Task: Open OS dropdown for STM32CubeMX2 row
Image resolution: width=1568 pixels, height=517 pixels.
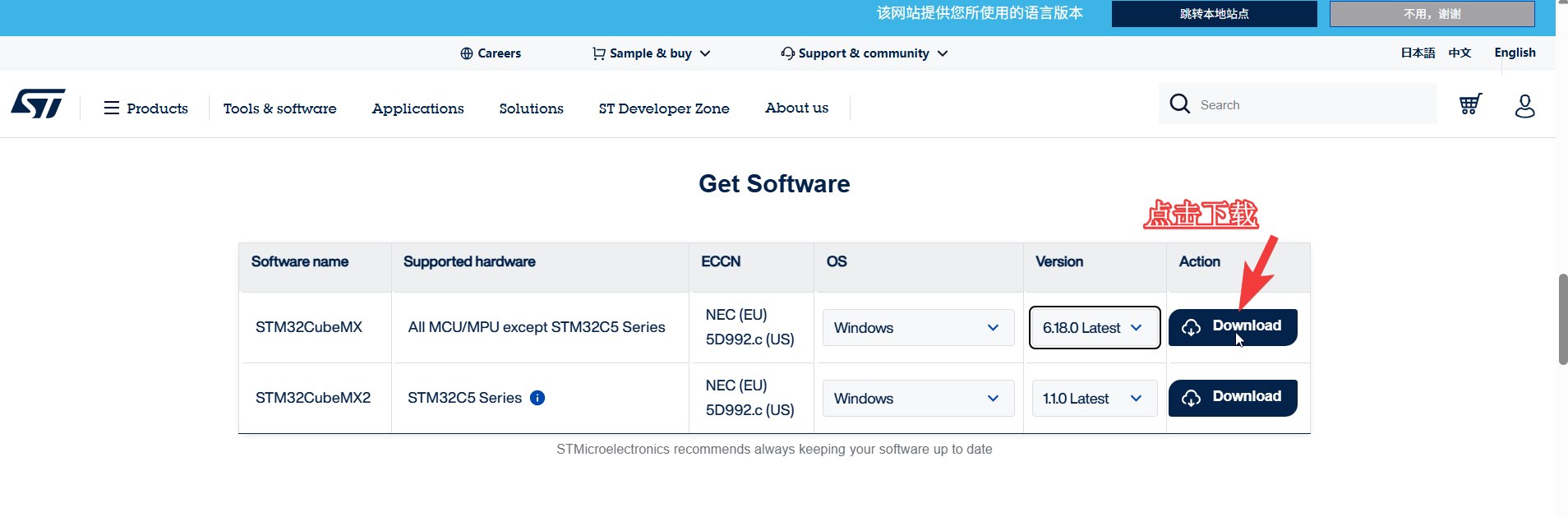Action: point(918,399)
